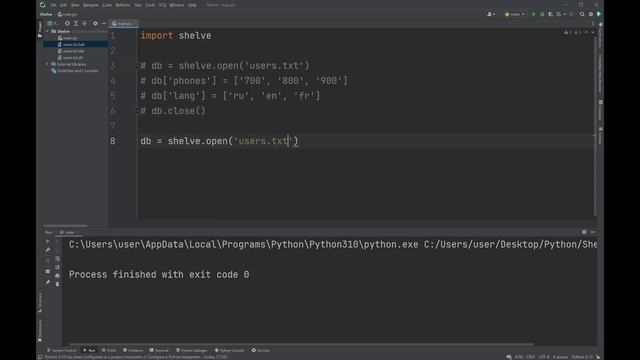Expand the External Libraries node

click(47, 64)
